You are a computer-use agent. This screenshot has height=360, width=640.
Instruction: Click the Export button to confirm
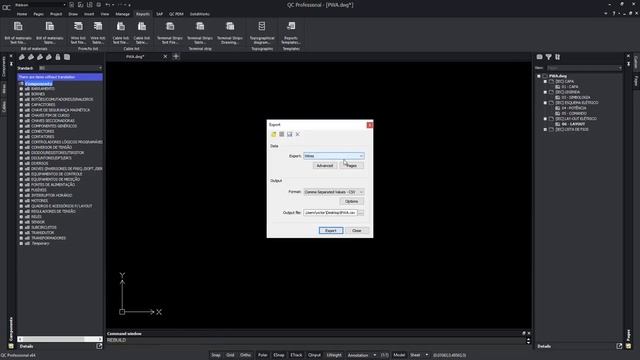coord(331,231)
